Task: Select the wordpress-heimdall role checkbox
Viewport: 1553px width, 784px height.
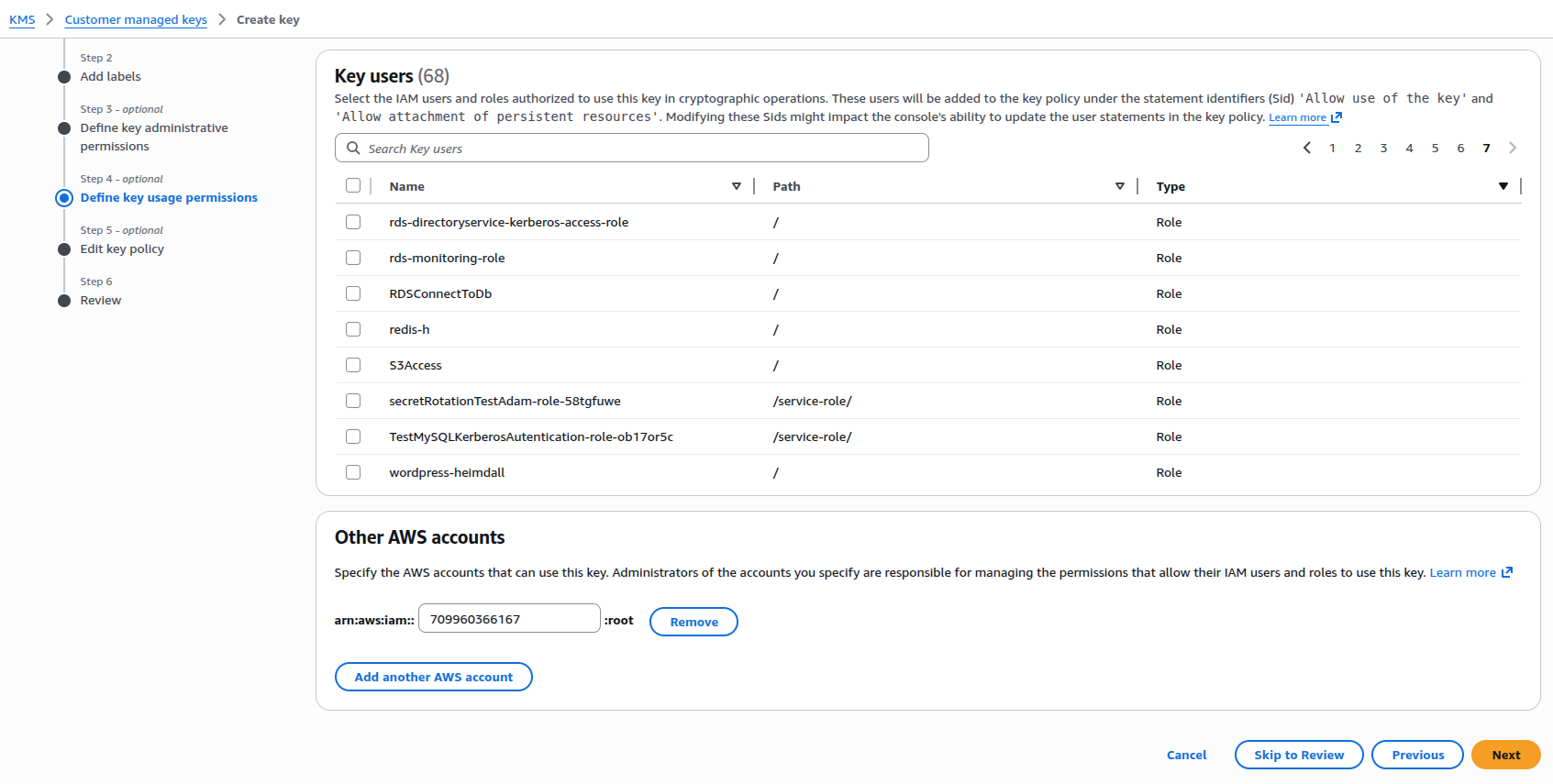Action: coord(353,472)
